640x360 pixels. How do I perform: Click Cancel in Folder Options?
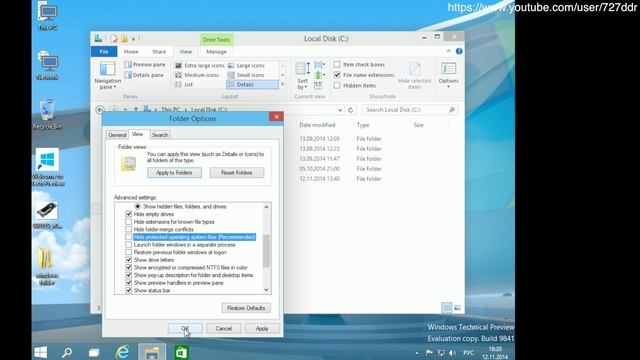(224, 329)
